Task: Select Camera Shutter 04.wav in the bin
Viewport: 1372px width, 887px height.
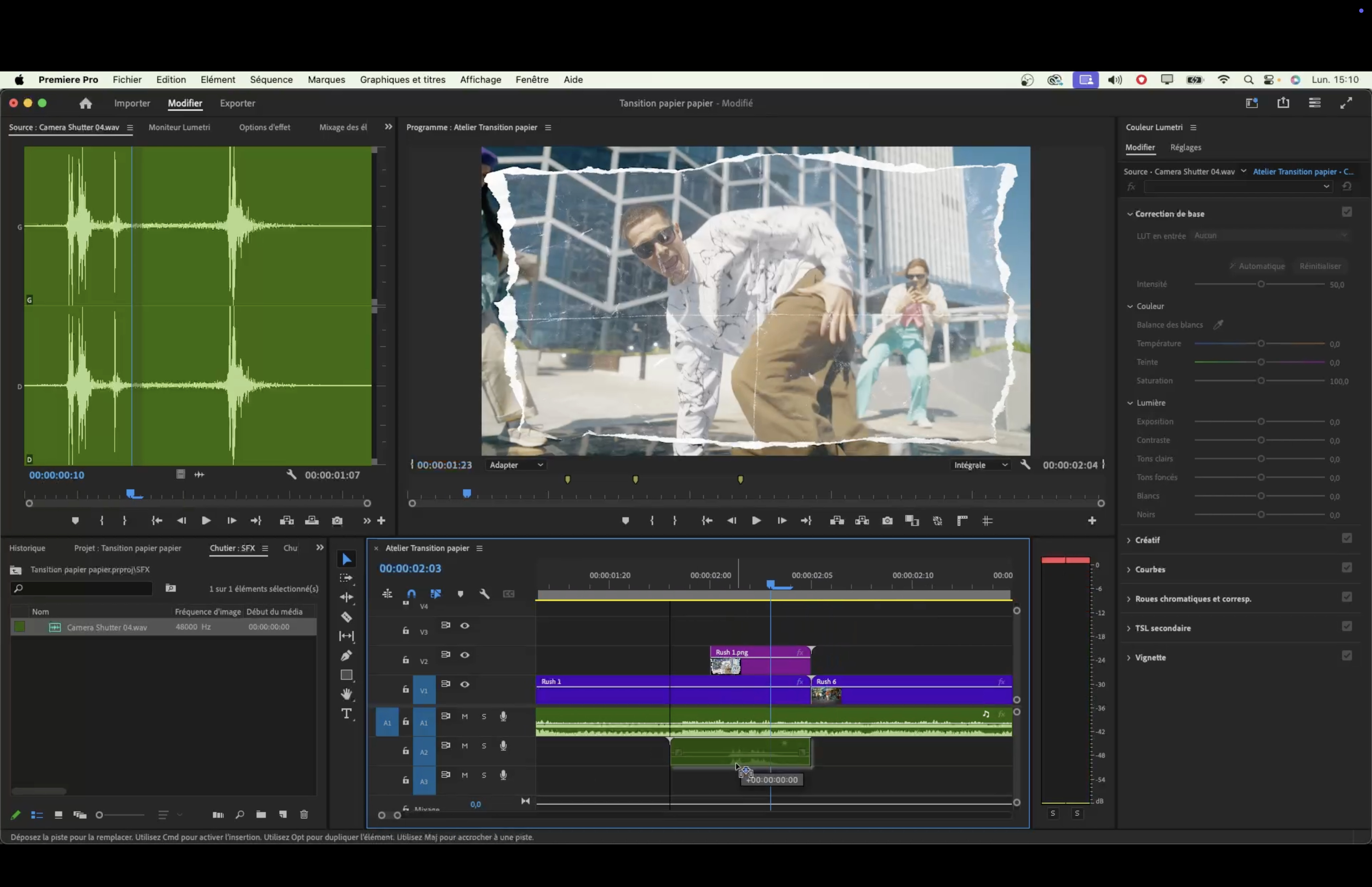Action: [x=106, y=627]
